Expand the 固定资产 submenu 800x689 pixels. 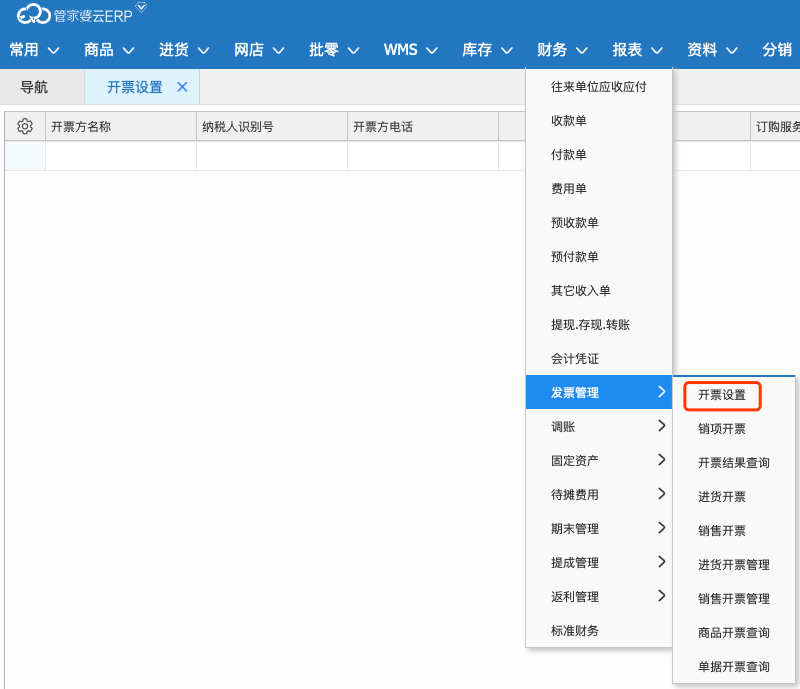(x=598, y=460)
